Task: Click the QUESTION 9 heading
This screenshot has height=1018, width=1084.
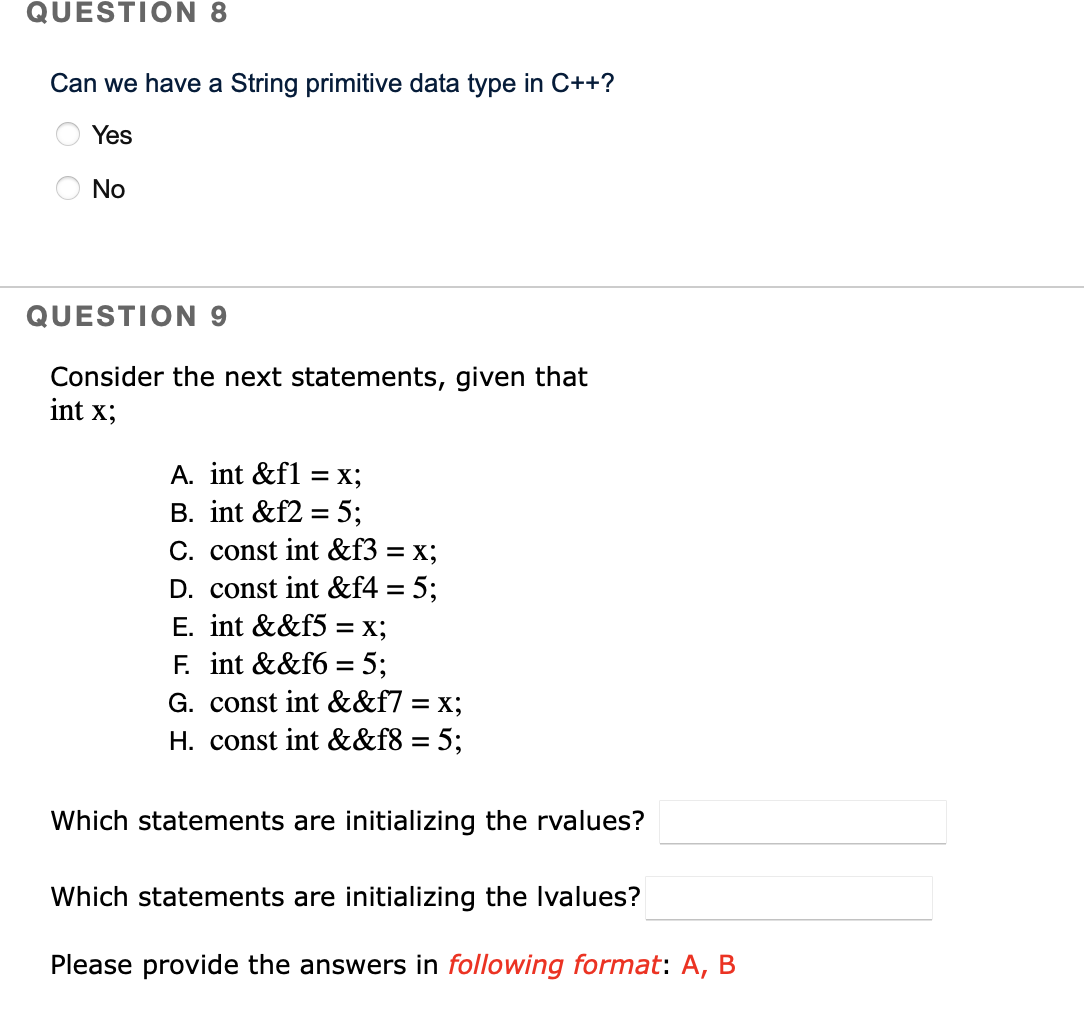Action: point(126,316)
